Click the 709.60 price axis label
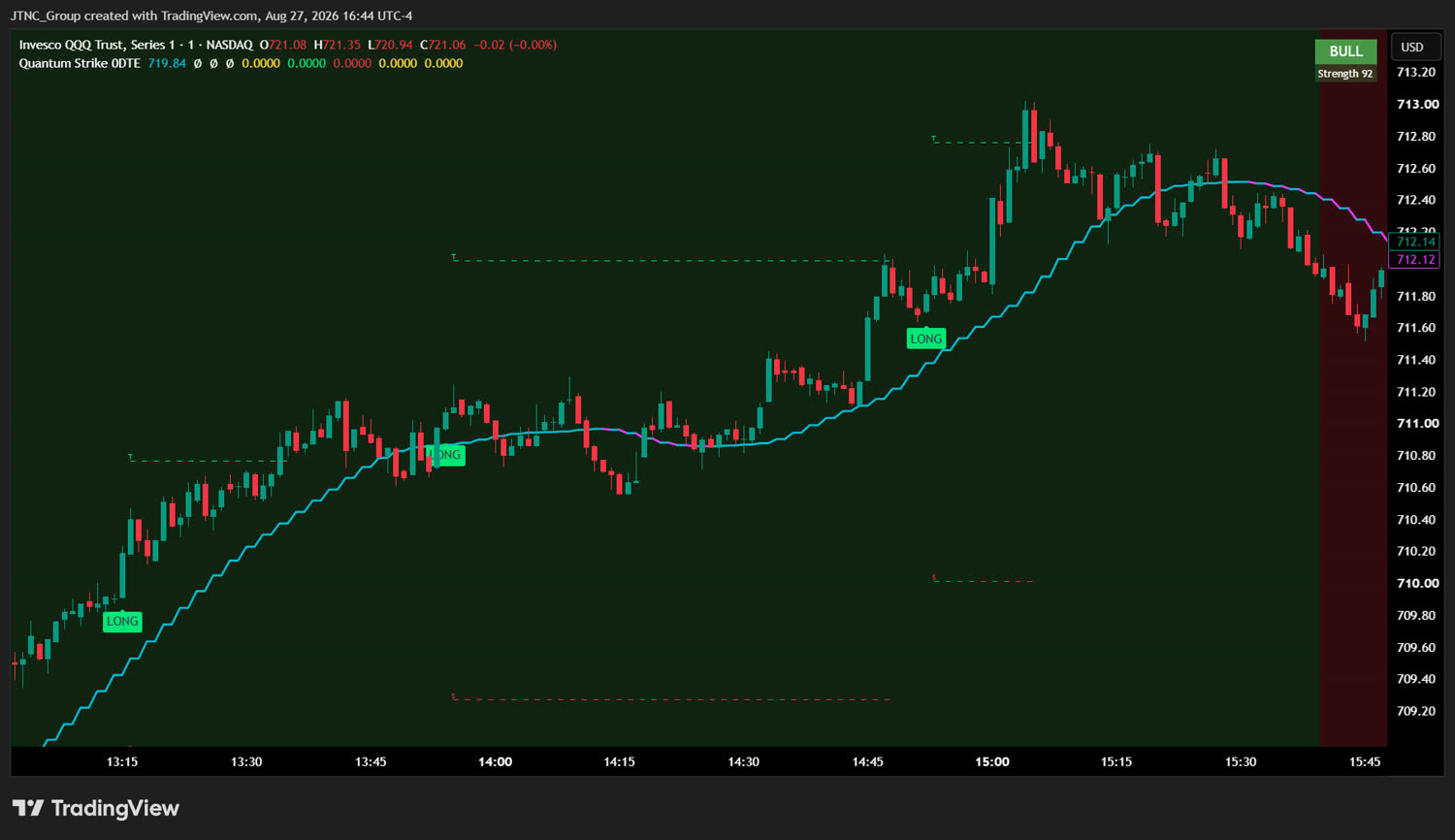1455x840 pixels. 1416,647
